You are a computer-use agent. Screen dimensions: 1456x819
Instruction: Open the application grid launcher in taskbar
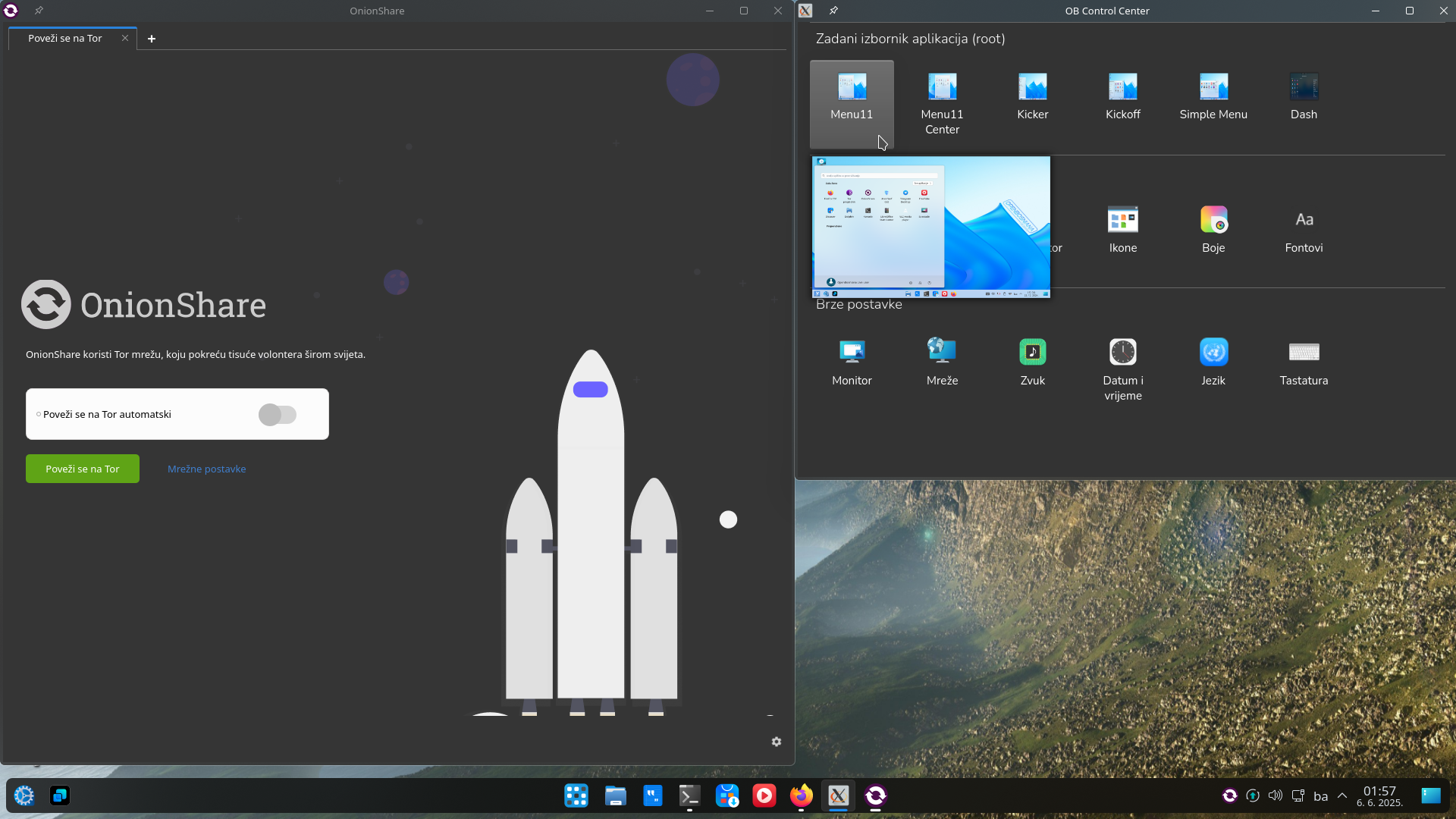point(576,795)
